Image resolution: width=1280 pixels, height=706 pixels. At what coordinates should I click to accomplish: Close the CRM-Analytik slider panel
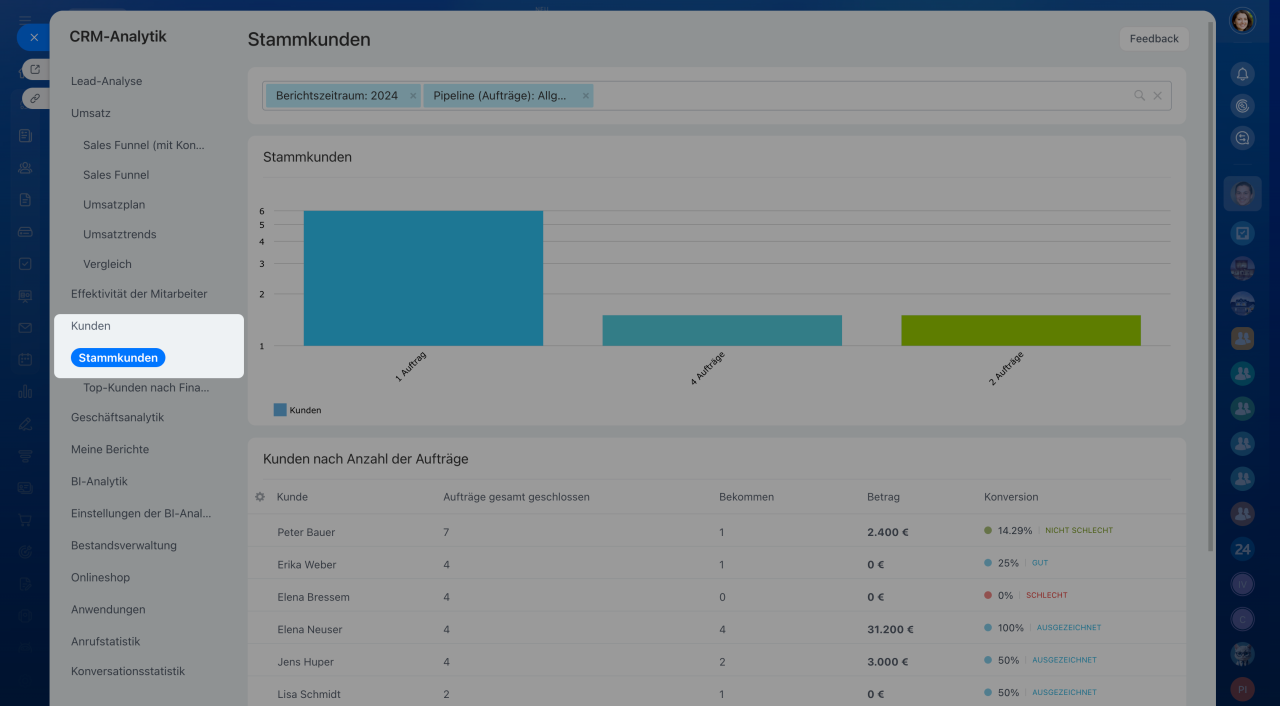click(x=33, y=37)
